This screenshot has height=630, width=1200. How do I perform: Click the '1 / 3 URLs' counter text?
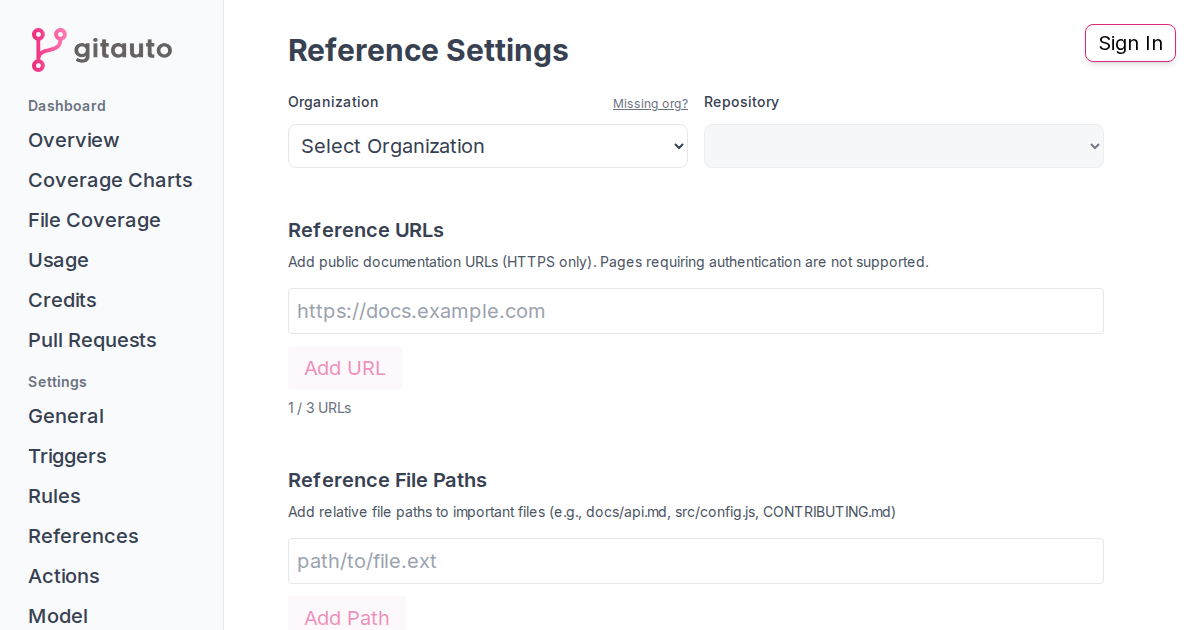[x=320, y=408]
